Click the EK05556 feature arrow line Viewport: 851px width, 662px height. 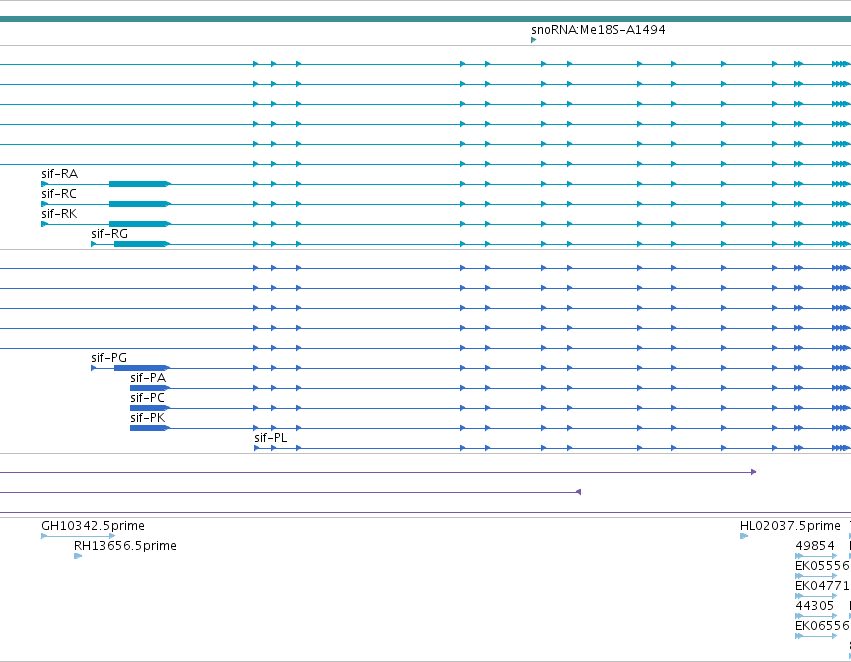pos(816,576)
